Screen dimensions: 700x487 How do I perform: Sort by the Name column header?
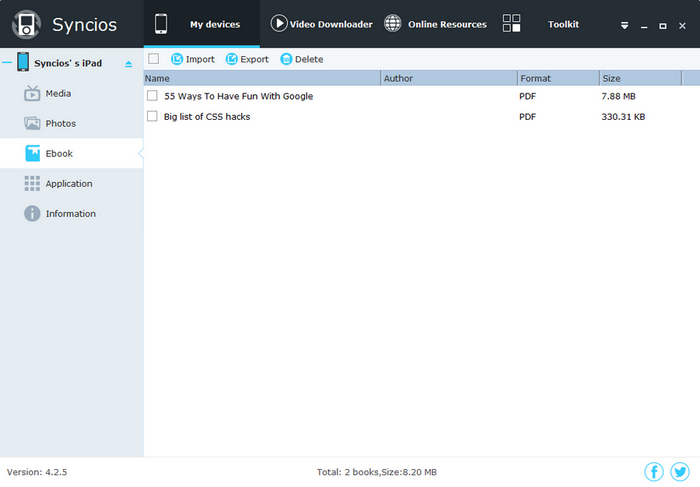point(262,78)
